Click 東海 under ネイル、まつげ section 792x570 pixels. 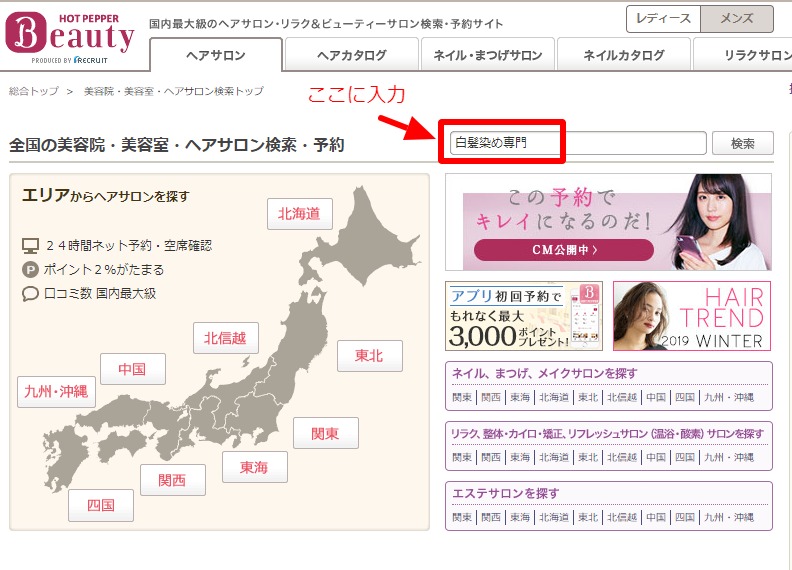pos(520,397)
